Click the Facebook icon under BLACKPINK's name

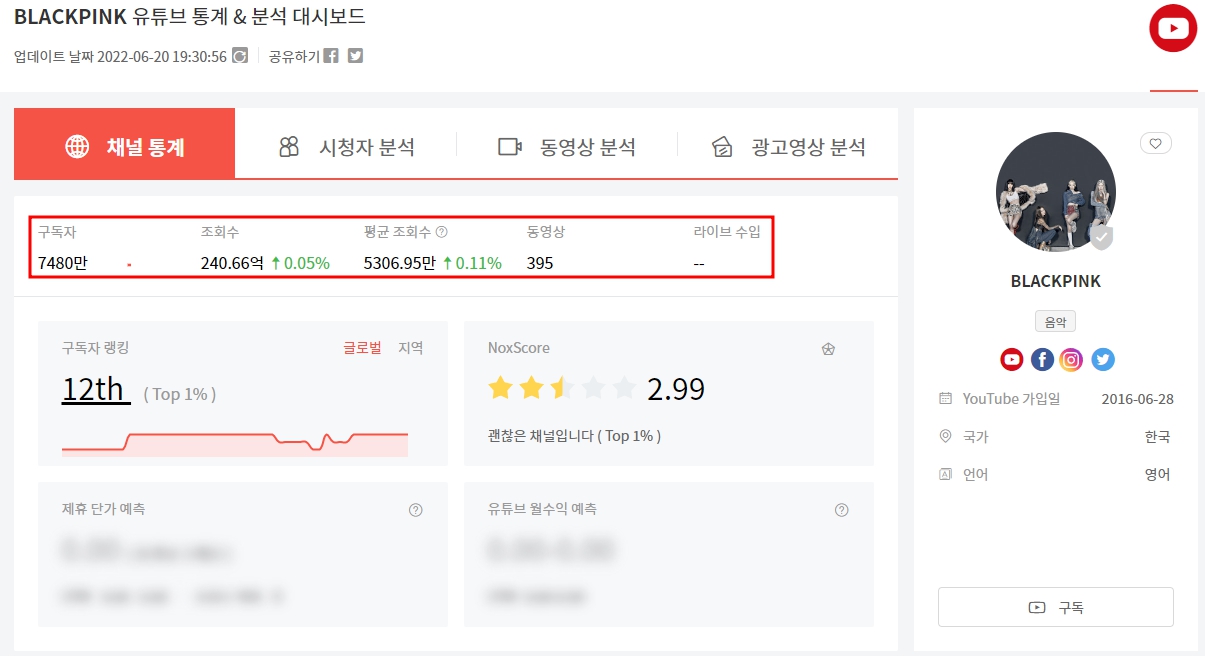point(1042,359)
